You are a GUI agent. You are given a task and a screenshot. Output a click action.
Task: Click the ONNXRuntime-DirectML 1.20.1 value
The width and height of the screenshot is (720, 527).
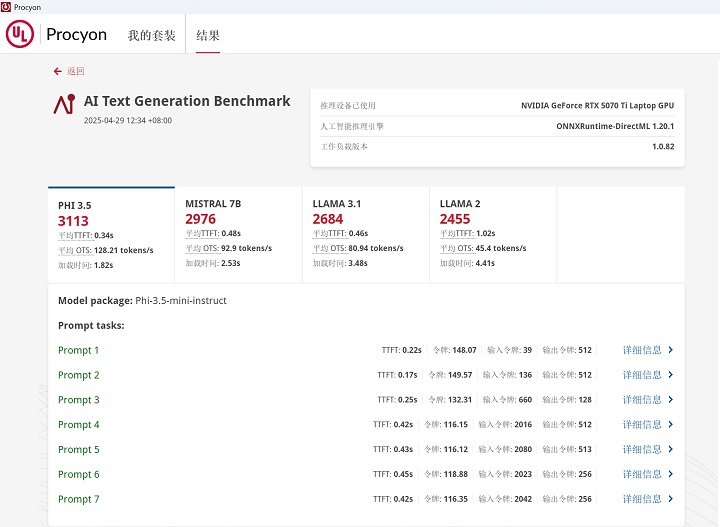pyautogui.click(x=615, y=126)
